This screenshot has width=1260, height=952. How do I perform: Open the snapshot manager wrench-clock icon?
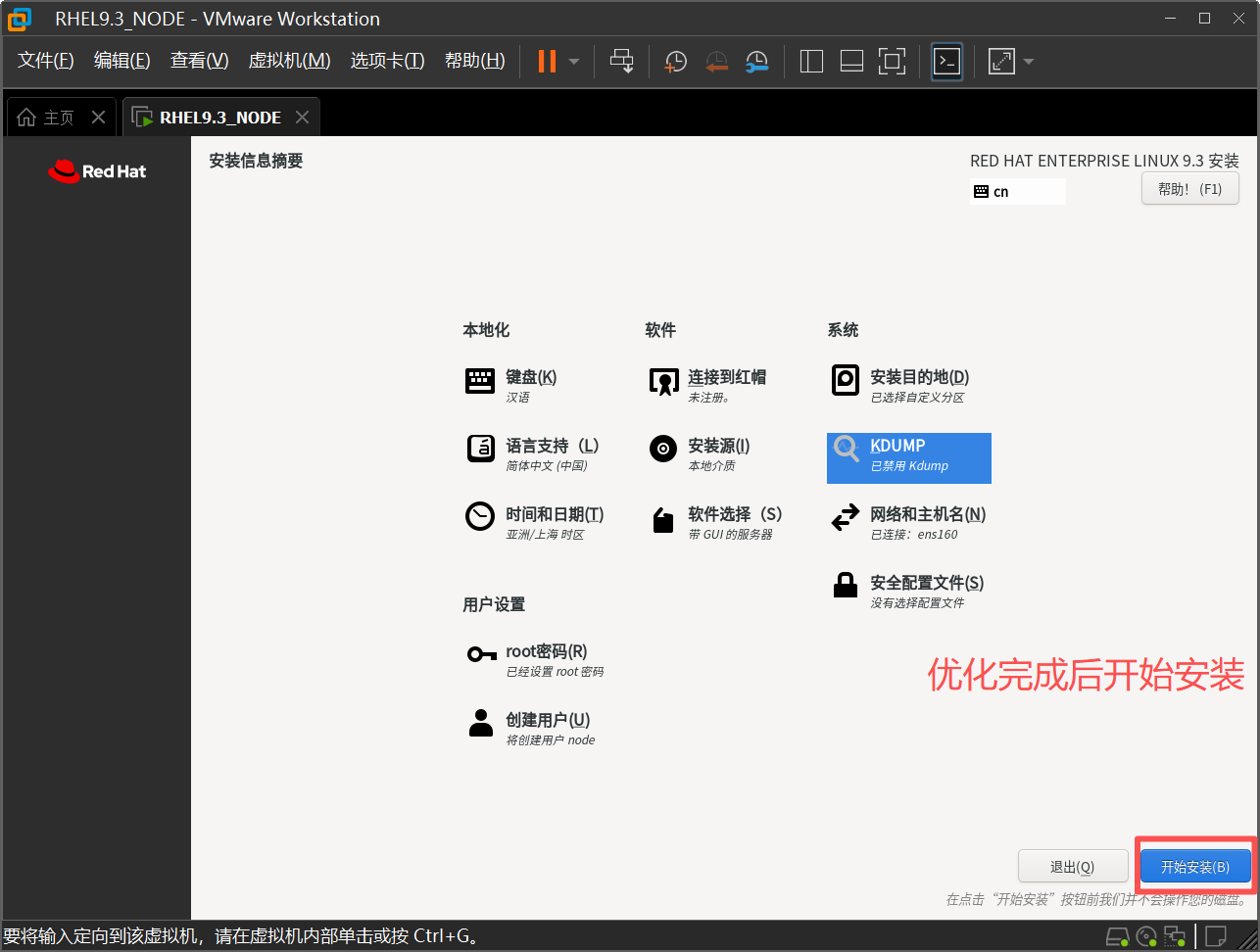pyautogui.click(x=756, y=62)
